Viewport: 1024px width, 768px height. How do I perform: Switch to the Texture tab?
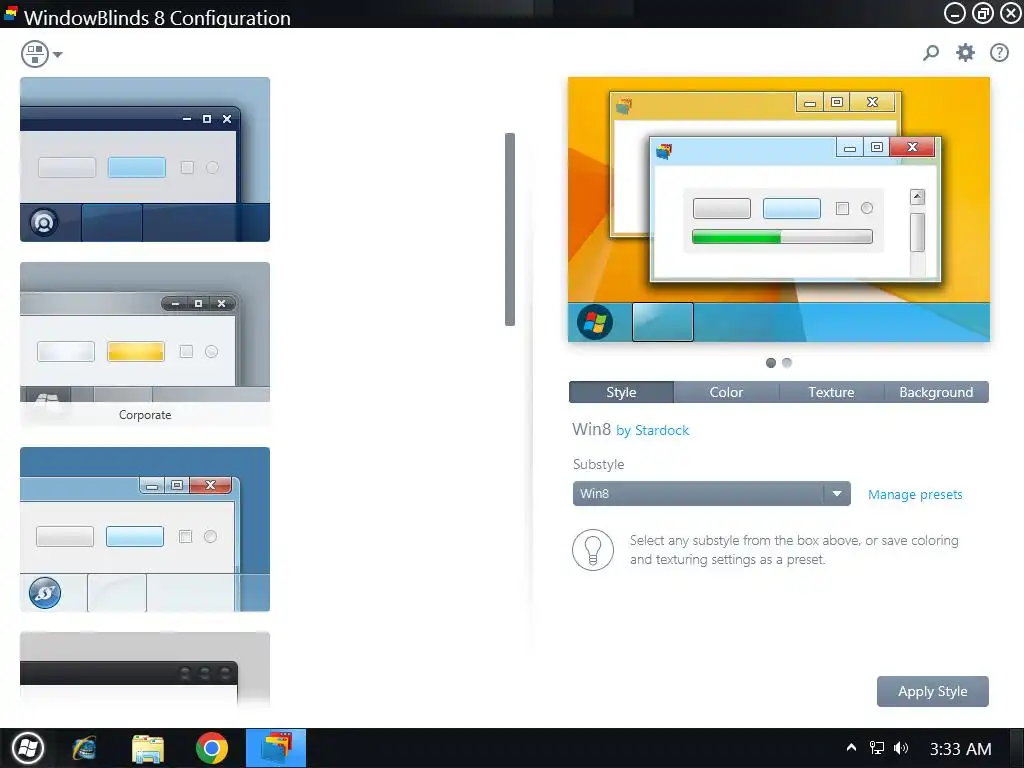click(x=831, y=392)
